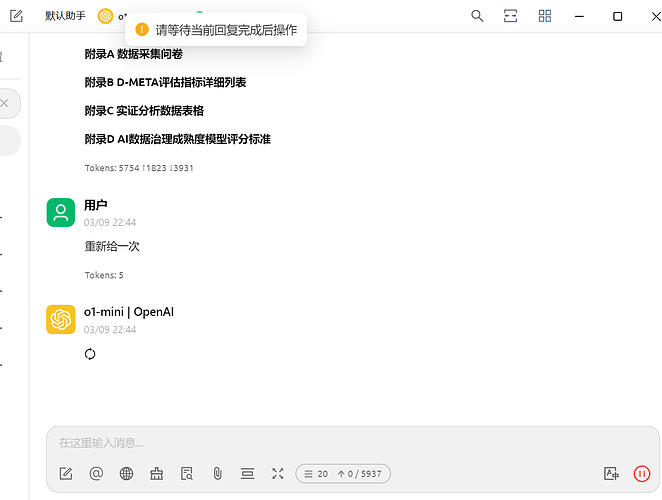The width and height of the screenshot is (662, 500).
Task: Click the 重新给一次 message text
Action: coord(112,246)
